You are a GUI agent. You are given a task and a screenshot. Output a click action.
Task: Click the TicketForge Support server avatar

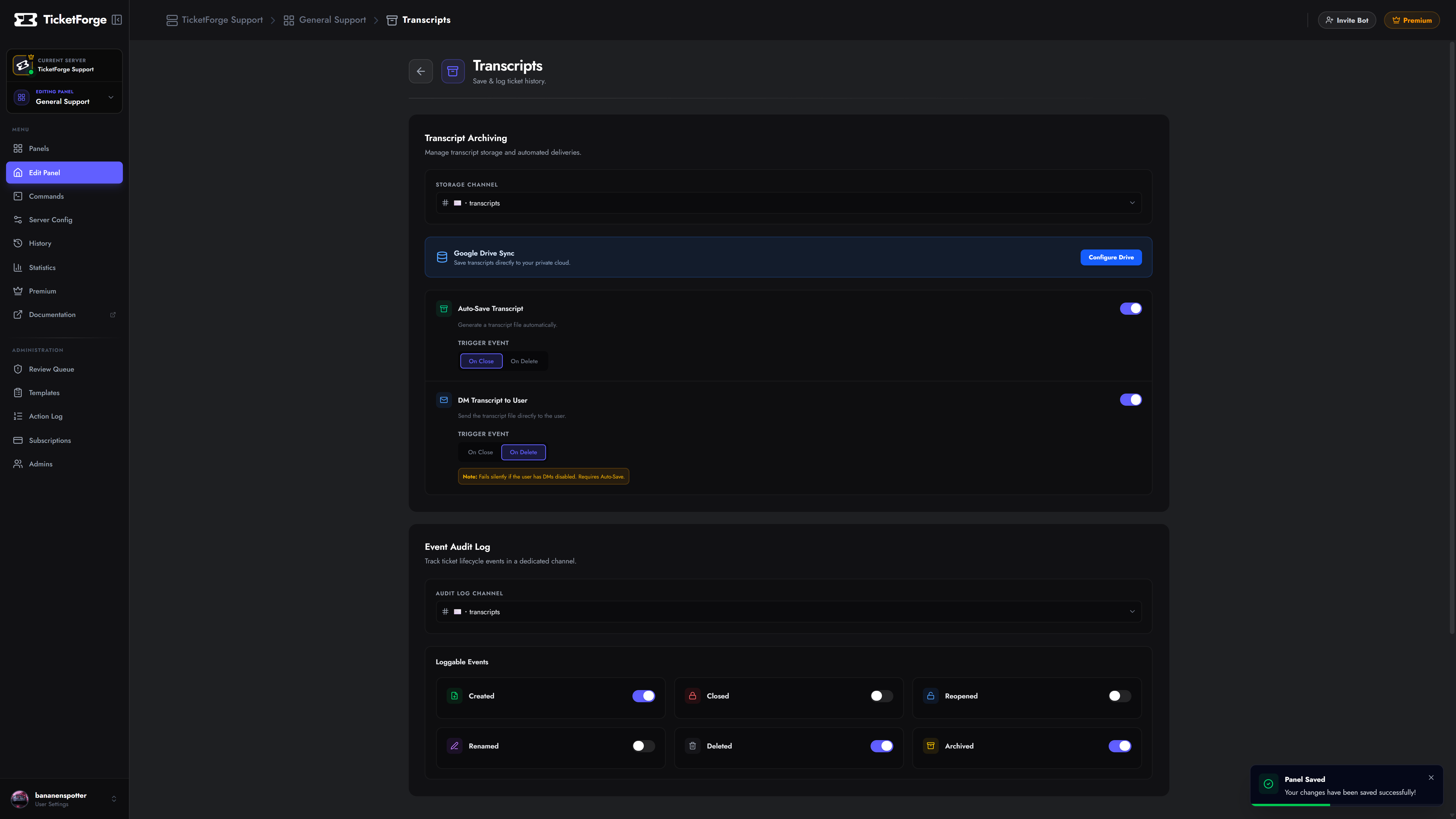[22, 65]
